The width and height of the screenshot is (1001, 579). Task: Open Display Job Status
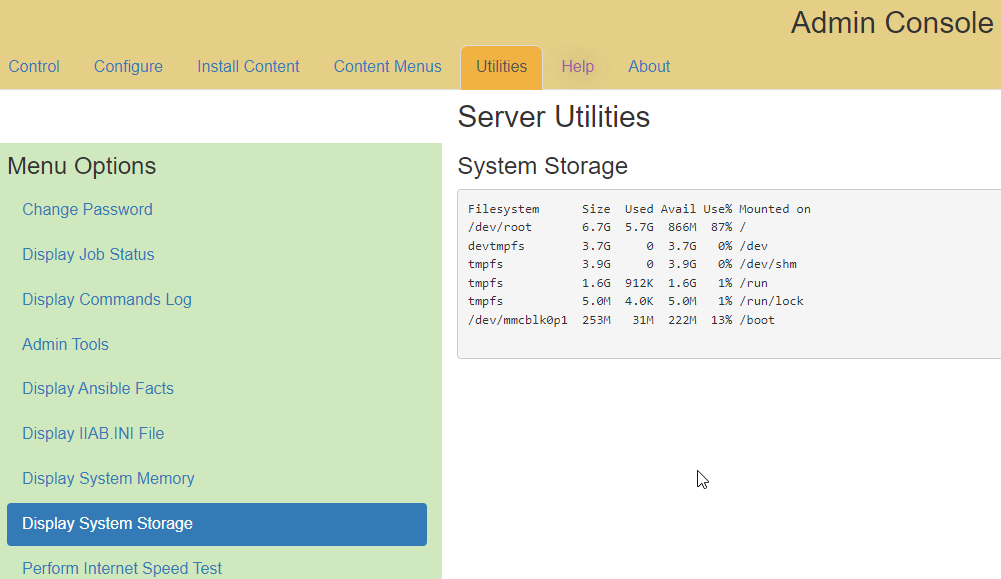[x=88, y=254]
